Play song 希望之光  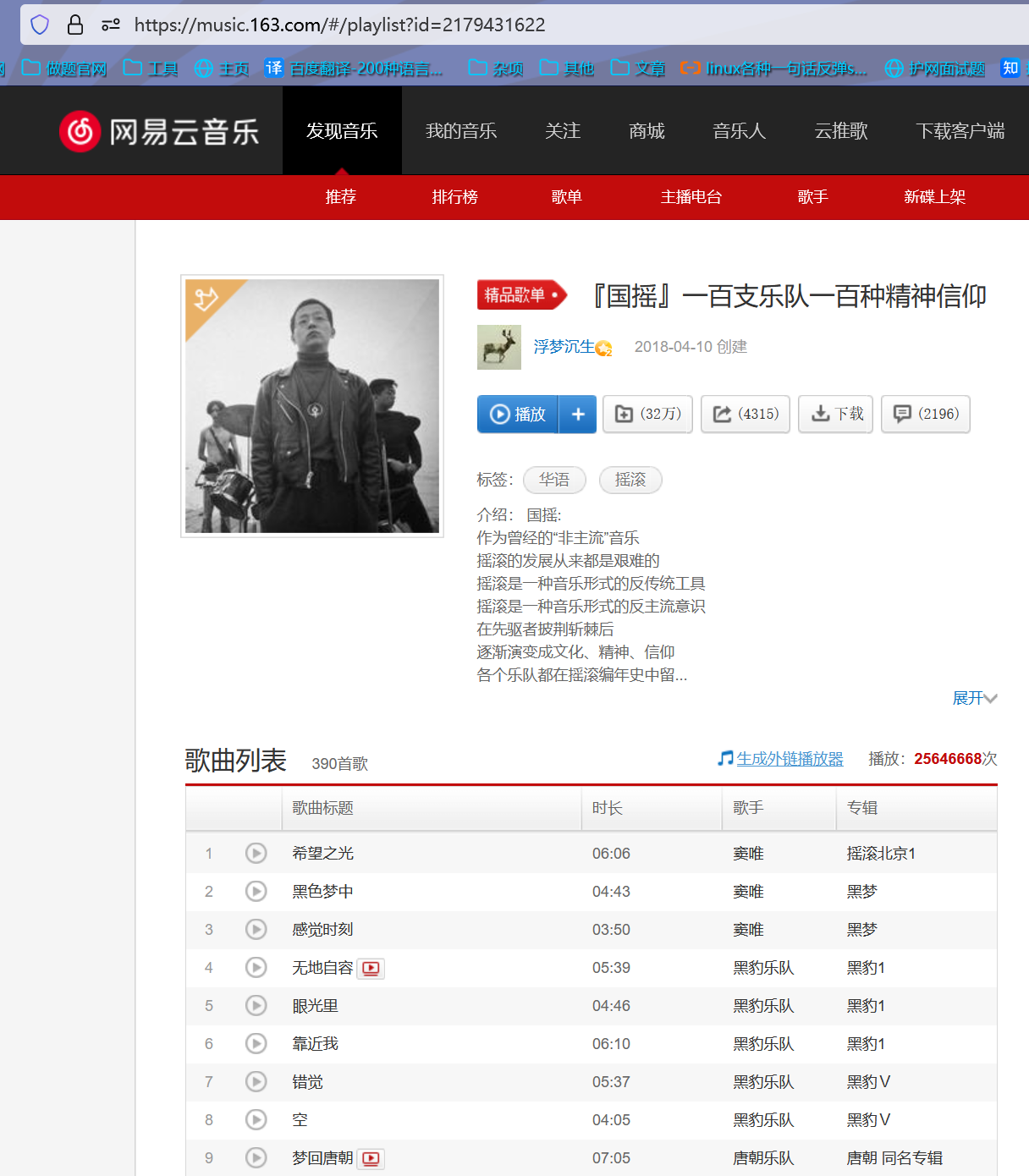256,853
